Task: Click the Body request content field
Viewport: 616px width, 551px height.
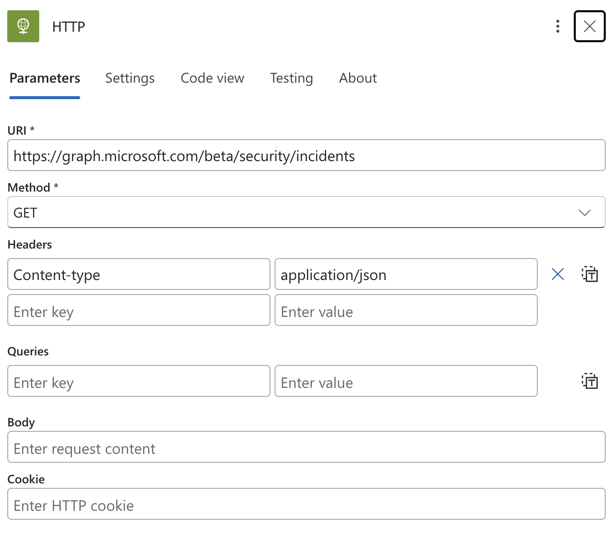Action: 306,447
